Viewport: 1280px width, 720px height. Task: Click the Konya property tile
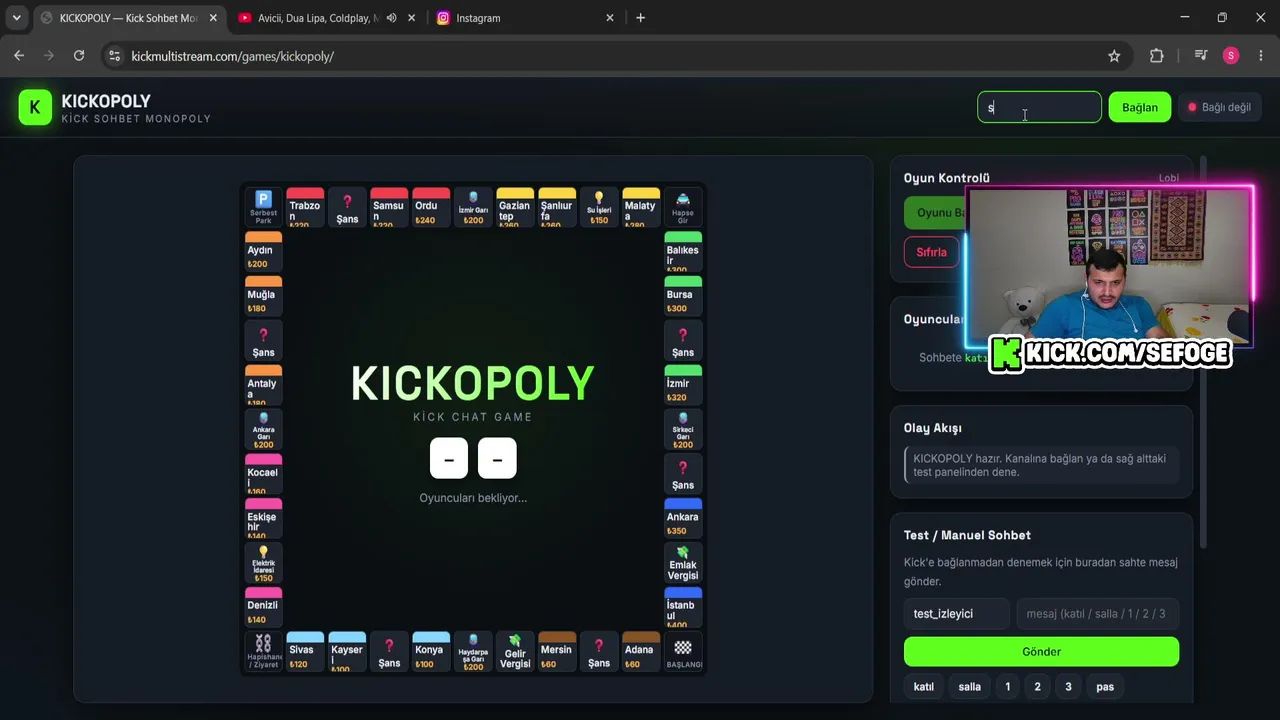coord(431,651)
